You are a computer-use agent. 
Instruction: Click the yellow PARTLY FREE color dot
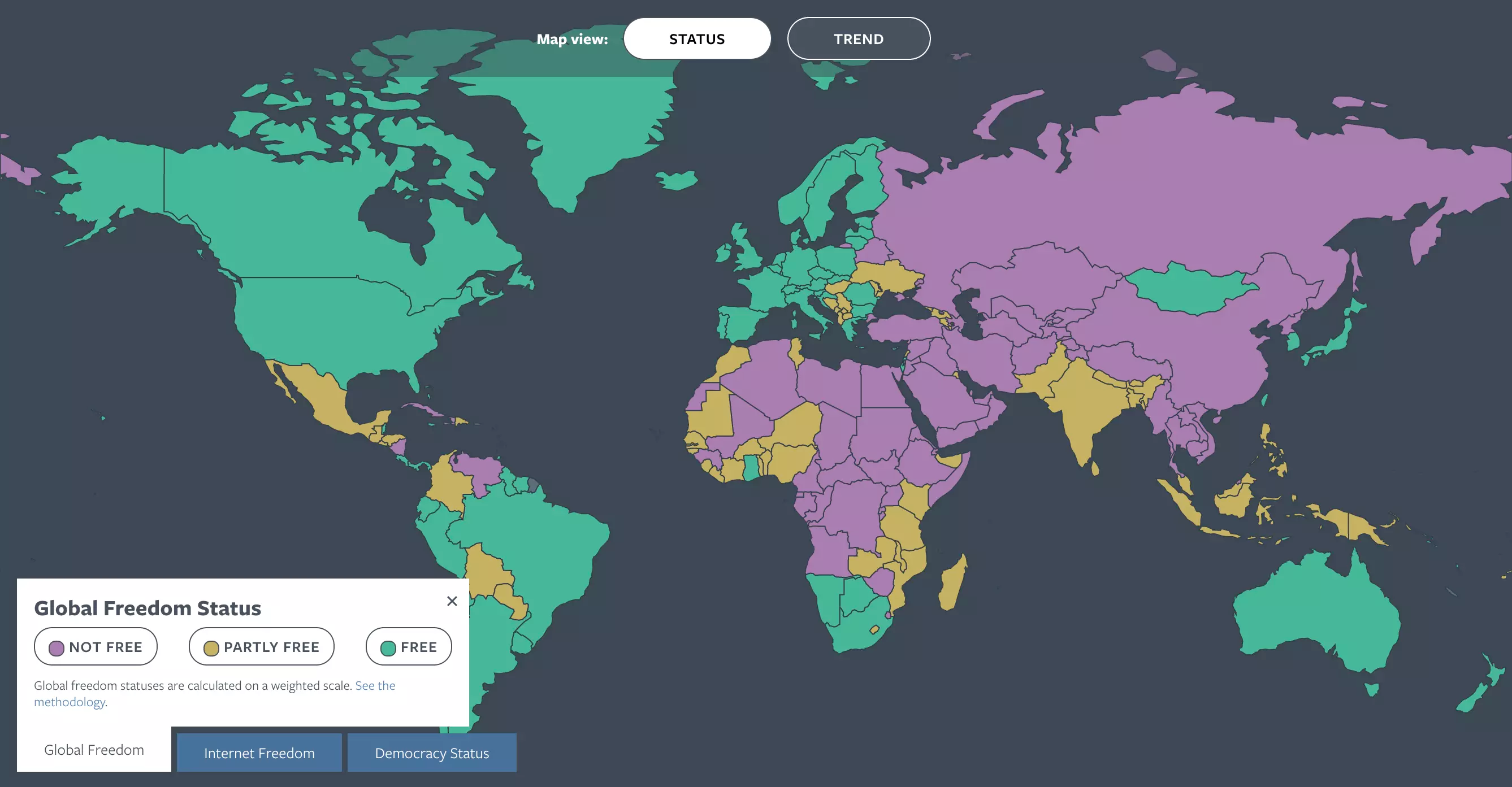tap(211, 648)
